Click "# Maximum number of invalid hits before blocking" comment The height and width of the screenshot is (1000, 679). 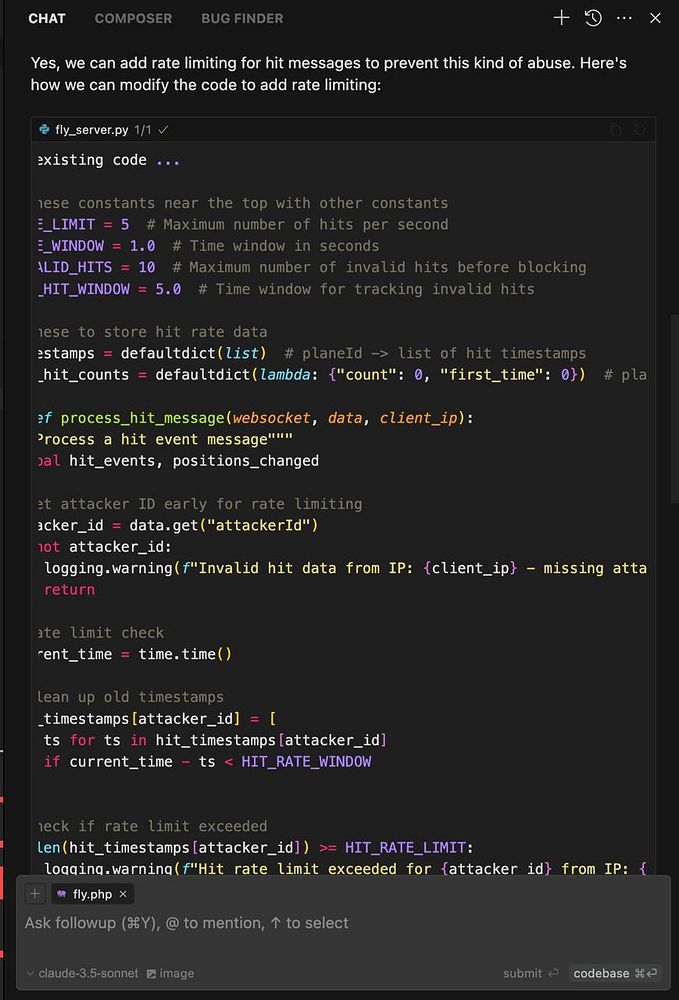tap(379, 267)
